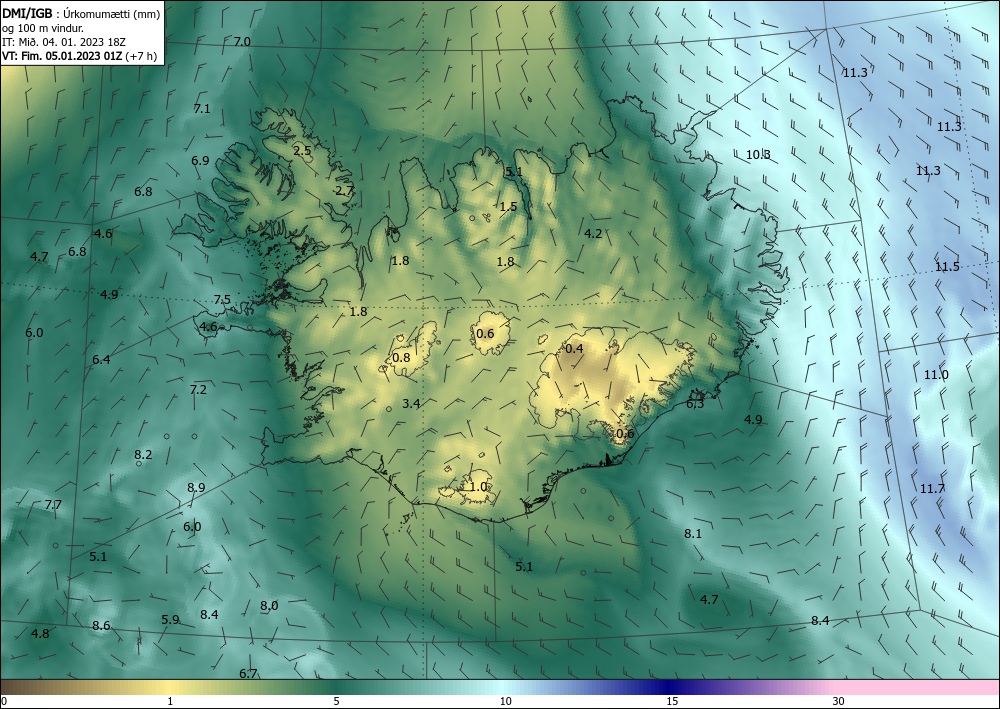Select the map value 11.7
This screenshot has height=709, width=1000.
[x=932, y=489]
